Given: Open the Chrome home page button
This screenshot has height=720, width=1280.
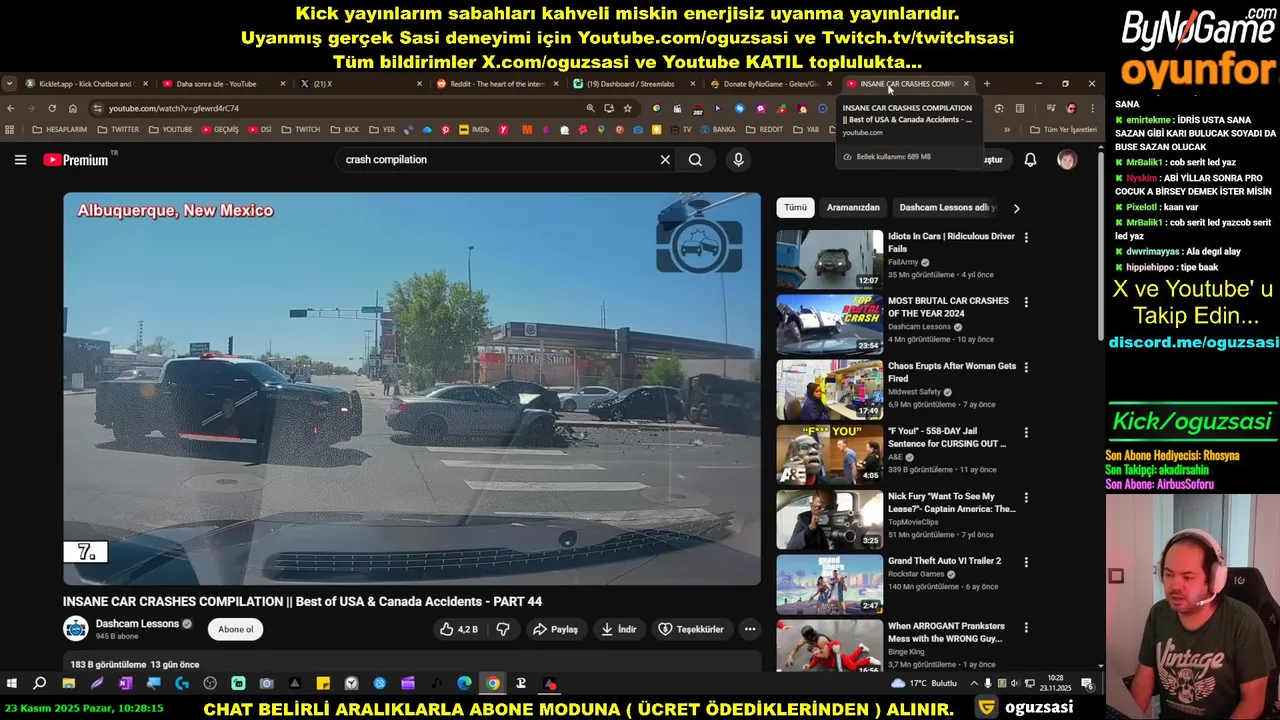Looking at the screenshot, I should point(73,108).
